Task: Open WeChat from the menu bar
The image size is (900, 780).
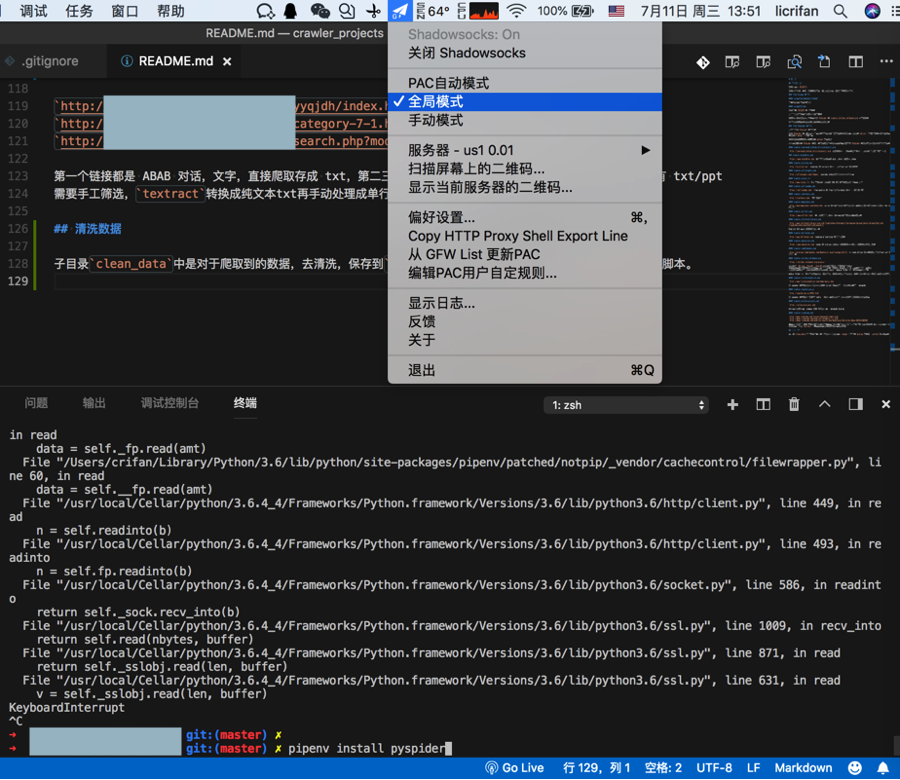Action: pos(320,11)
